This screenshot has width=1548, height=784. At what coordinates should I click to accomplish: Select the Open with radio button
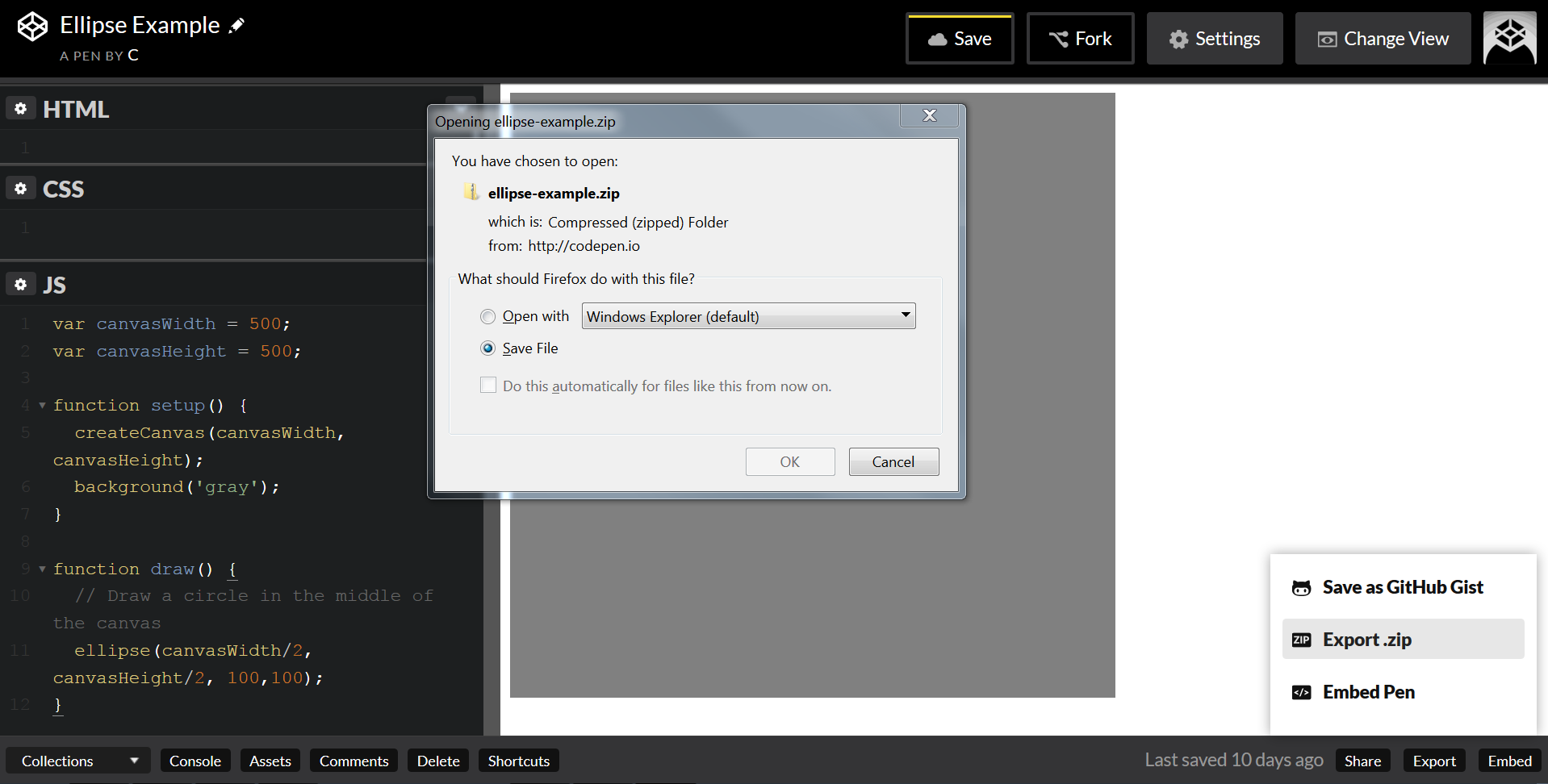click(x=487, y=317)
